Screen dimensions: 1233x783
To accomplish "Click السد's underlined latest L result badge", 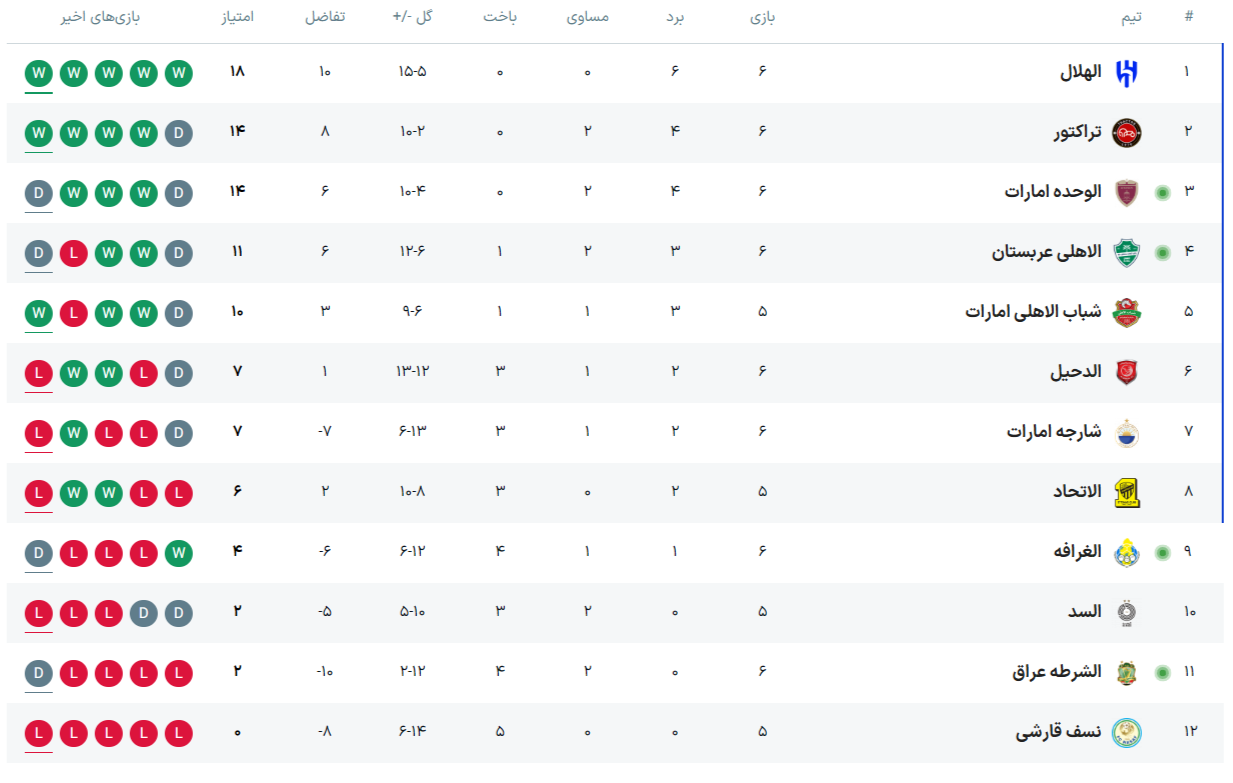I will pos(39,613).
